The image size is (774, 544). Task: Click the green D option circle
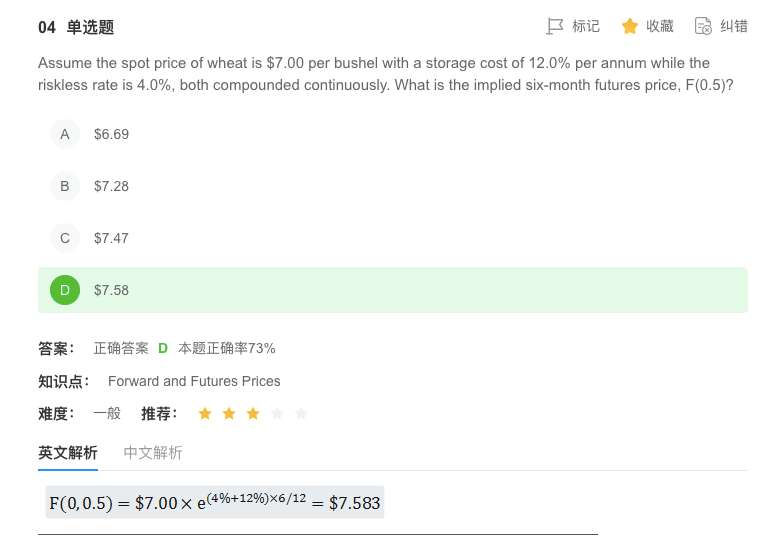pos(65,290)
